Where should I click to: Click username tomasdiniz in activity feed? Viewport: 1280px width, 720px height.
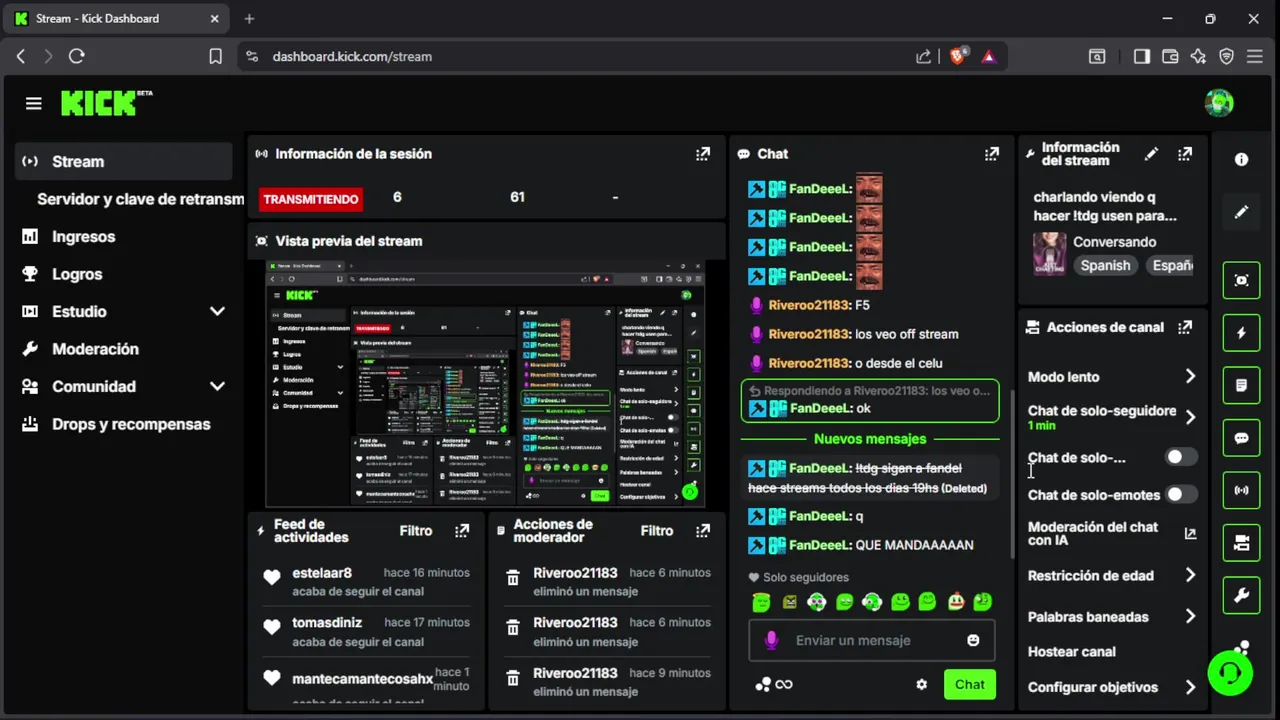pyautogui.click(x=327, y=622)
